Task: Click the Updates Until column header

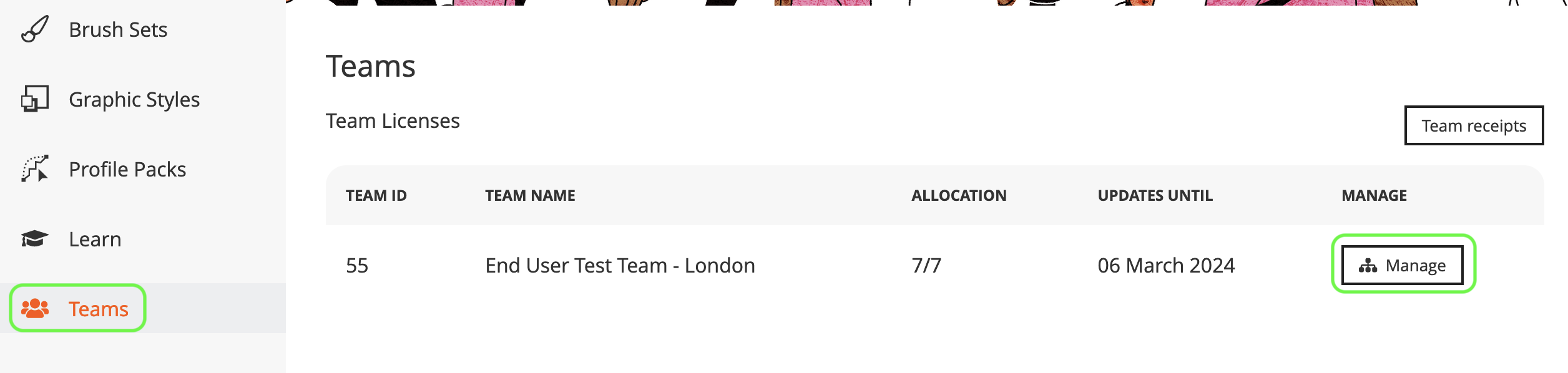Action: click(1155, 196)
